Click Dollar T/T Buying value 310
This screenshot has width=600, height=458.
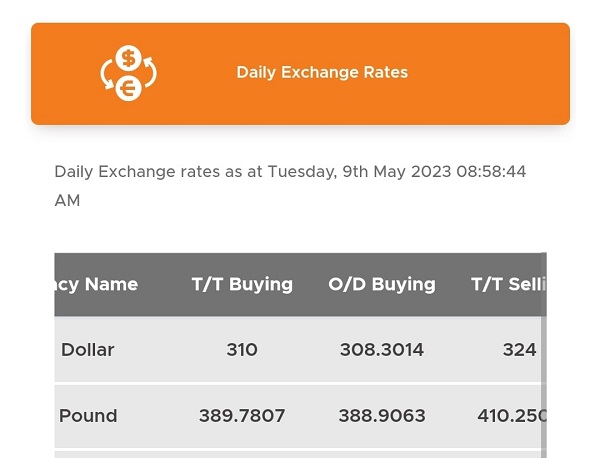(242, 350)
